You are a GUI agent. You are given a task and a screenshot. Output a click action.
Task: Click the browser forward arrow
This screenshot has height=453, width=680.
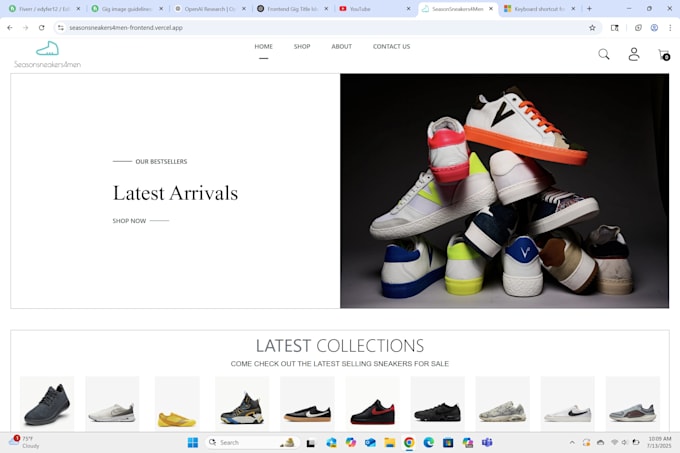pyautogui.click(x=26, y=27)
